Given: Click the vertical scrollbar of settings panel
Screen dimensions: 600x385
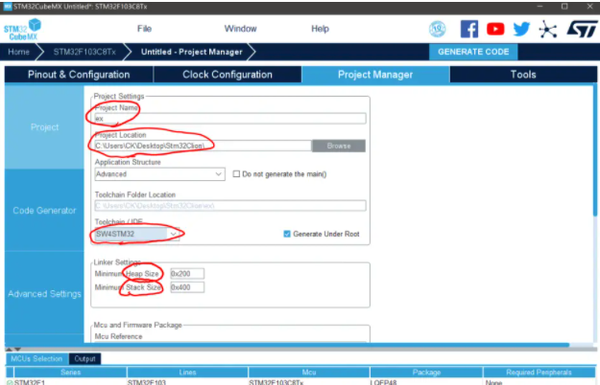Looking at the screenshot, I should [x=595, y=151].
